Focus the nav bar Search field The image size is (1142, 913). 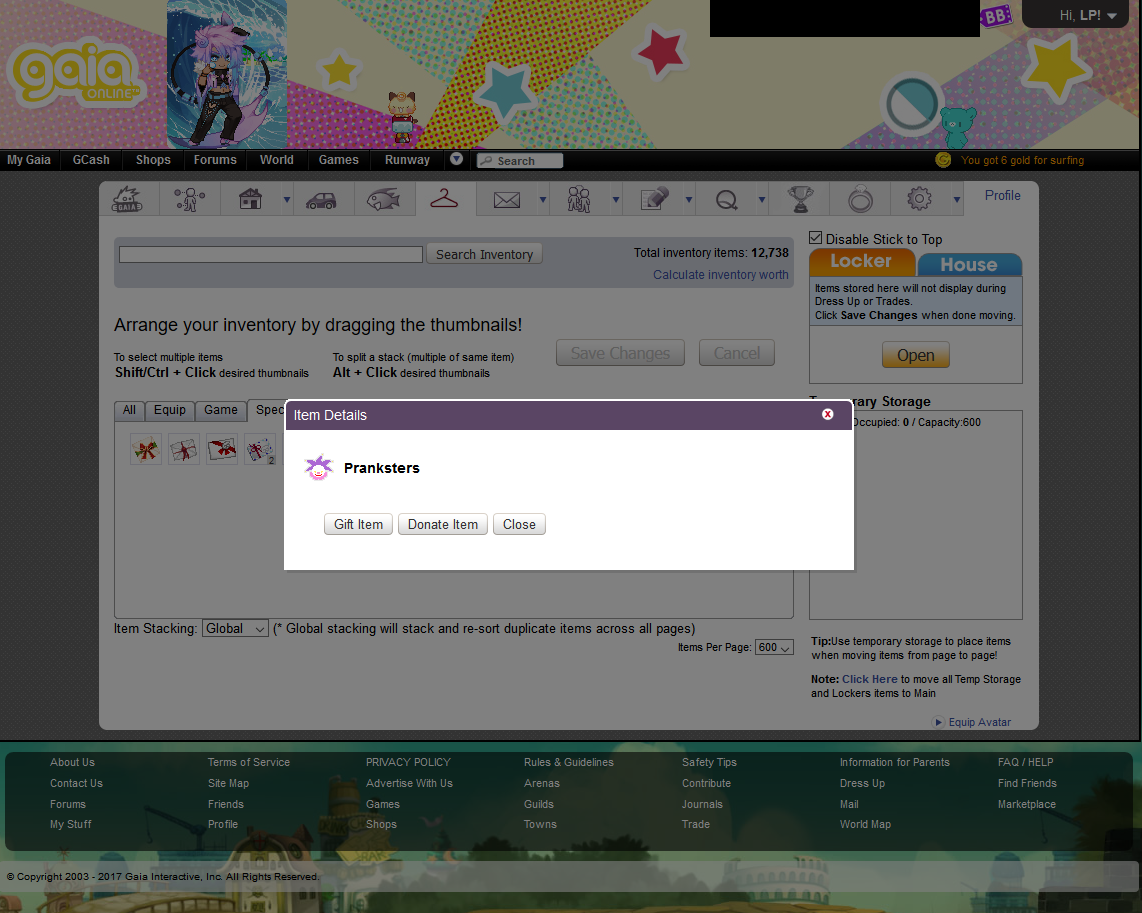(520, 161)
